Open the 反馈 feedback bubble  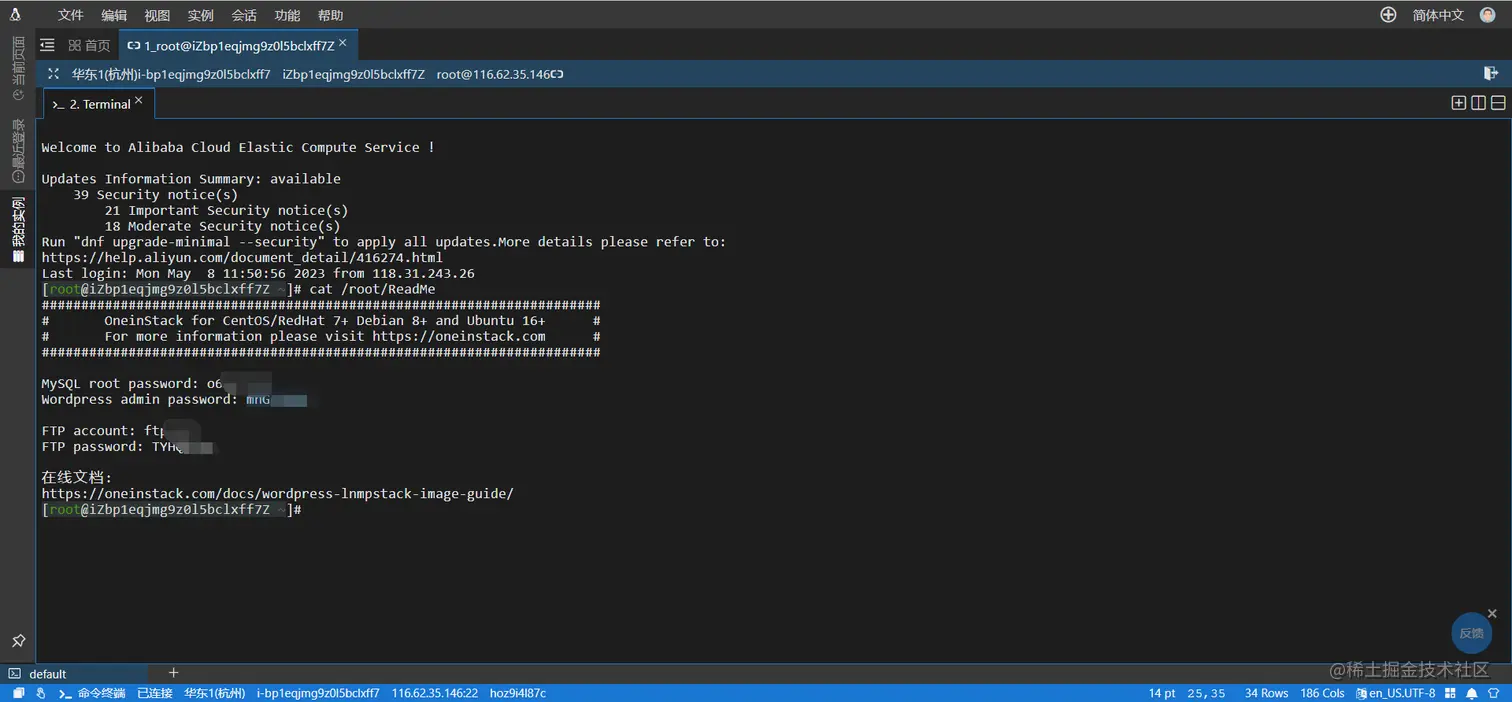[x=1471, y=633]
